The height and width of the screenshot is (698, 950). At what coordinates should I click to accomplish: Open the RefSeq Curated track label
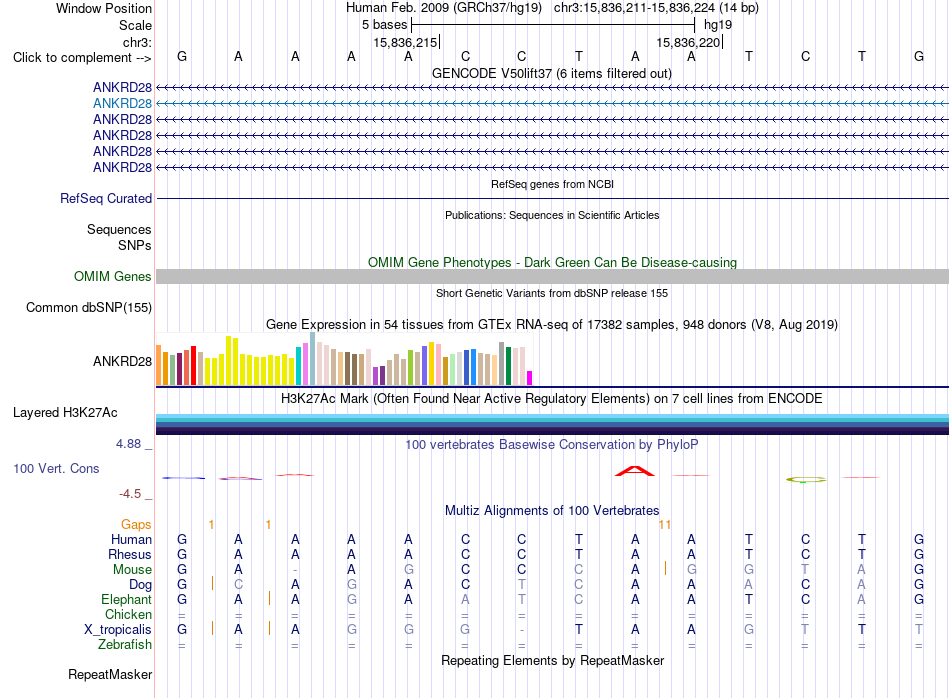(x=106, y=199)
